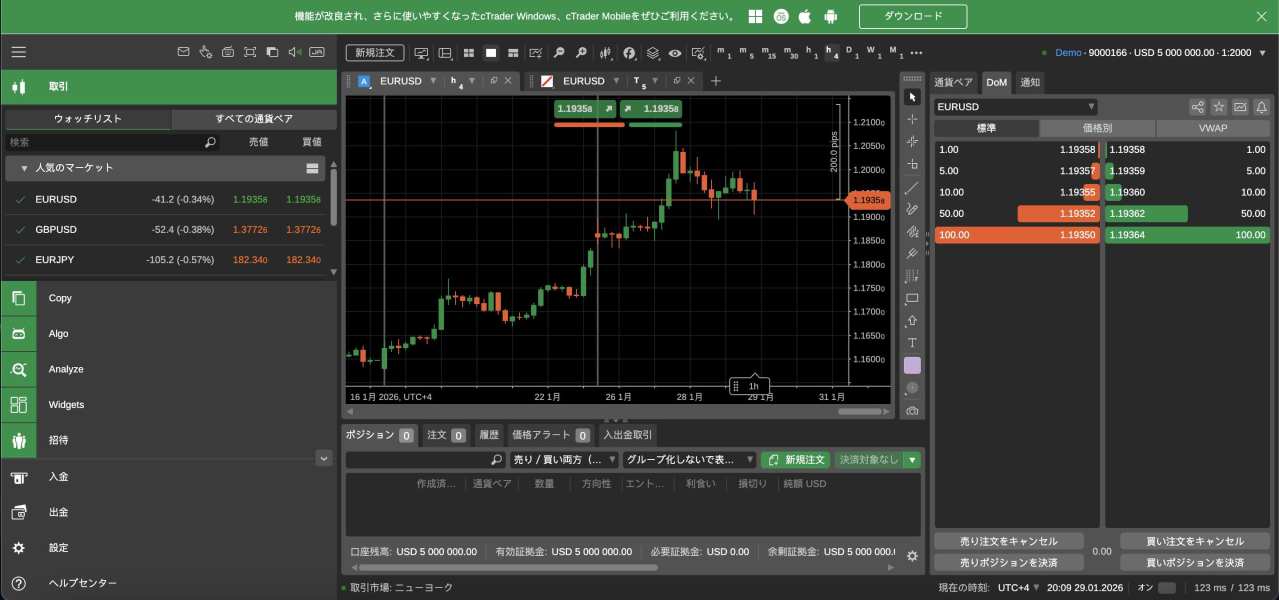Viewport: 1279px width, 600px height.
Task: Open the hamburger main menu
Action: [x=18, y=52]
